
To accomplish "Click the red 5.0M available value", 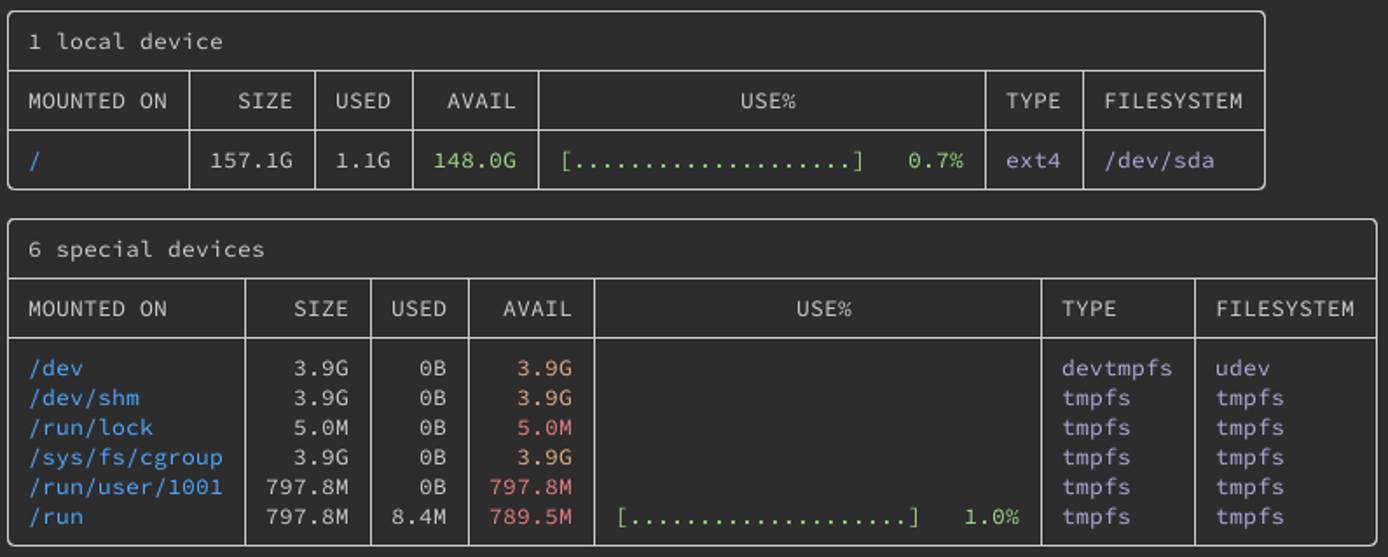I will 544,428.
